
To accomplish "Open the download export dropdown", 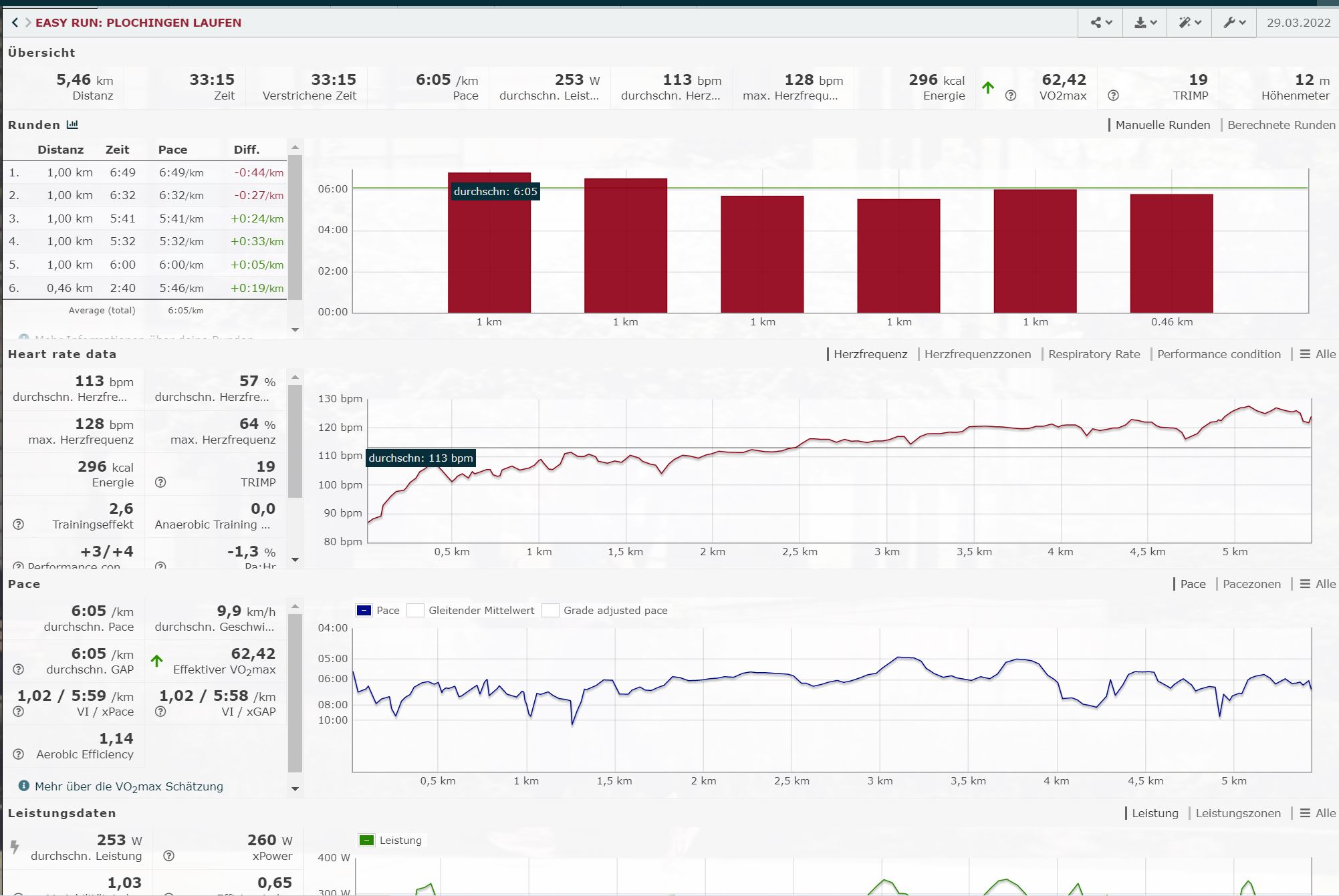I will click(x=1145, y=23).
